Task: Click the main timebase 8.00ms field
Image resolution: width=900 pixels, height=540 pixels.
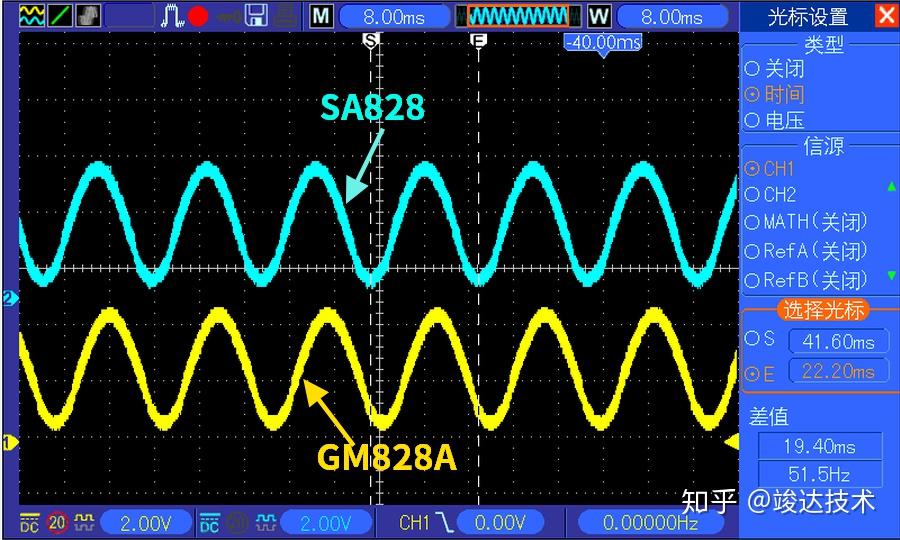Action: 394,17
